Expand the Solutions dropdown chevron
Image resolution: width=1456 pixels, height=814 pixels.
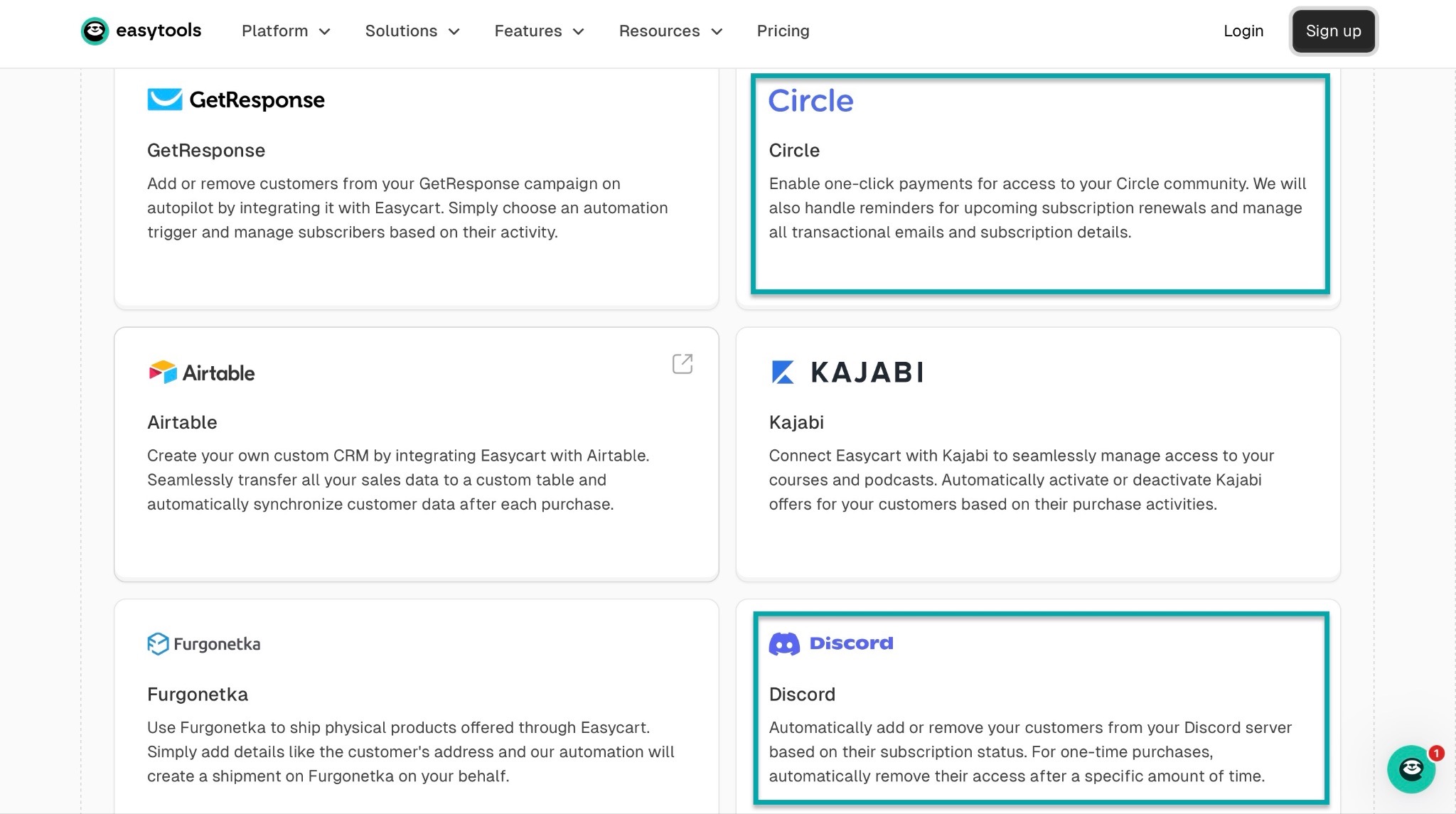click(454, 31)
